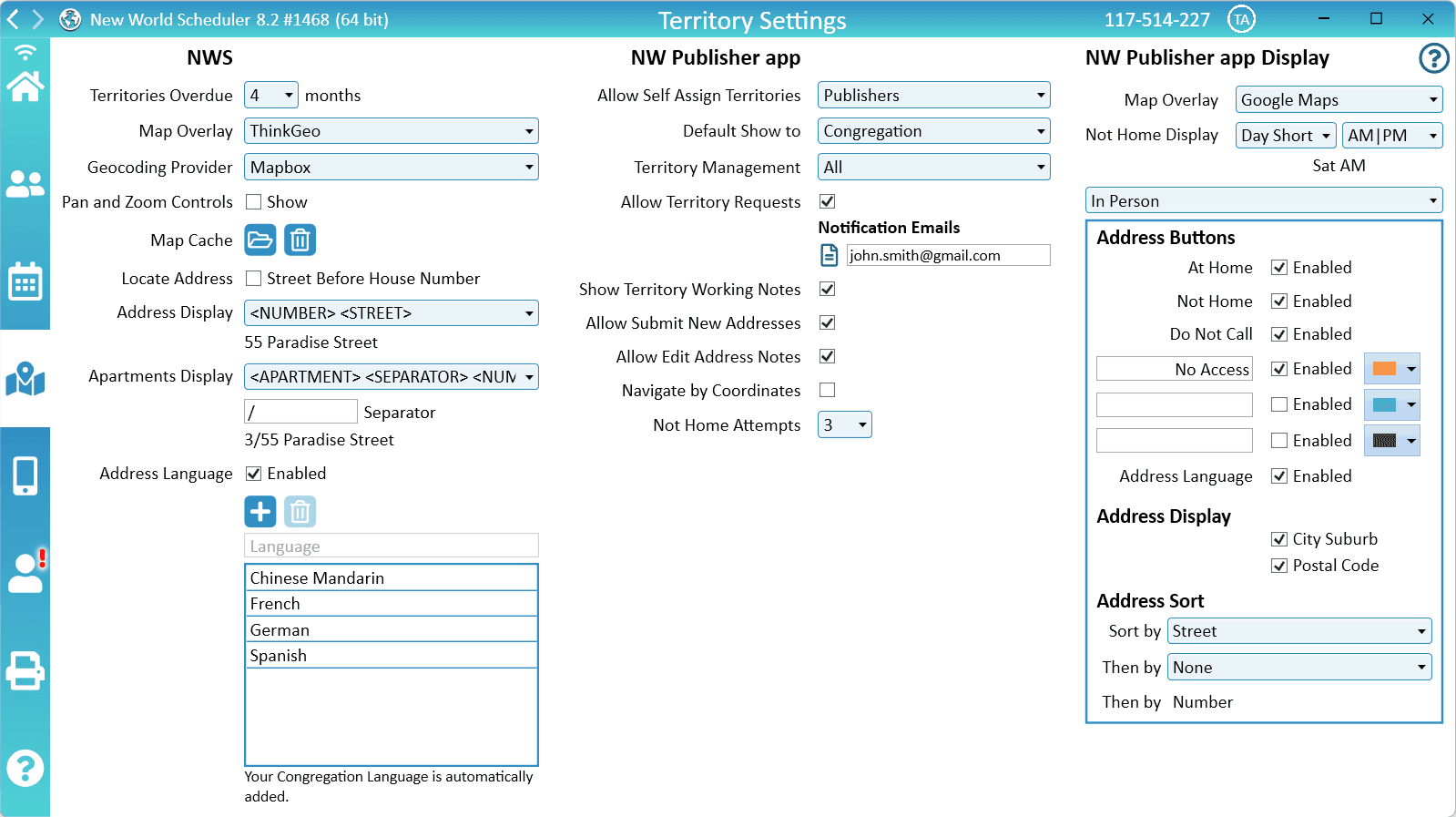Select Spanish in language list
This screenshot has width=1456, height=817.
click(392, 656)
